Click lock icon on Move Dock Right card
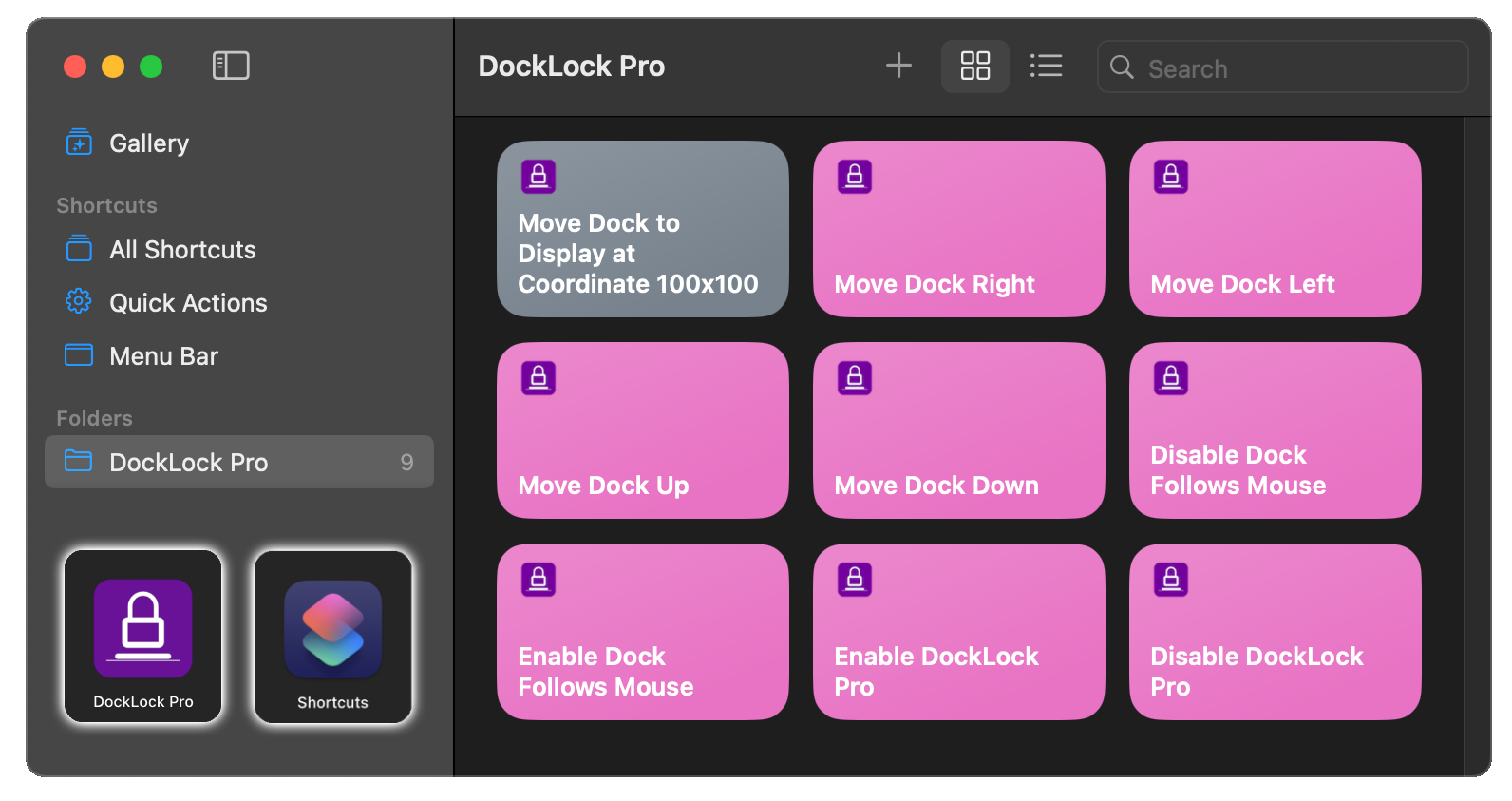 point(855,177)
